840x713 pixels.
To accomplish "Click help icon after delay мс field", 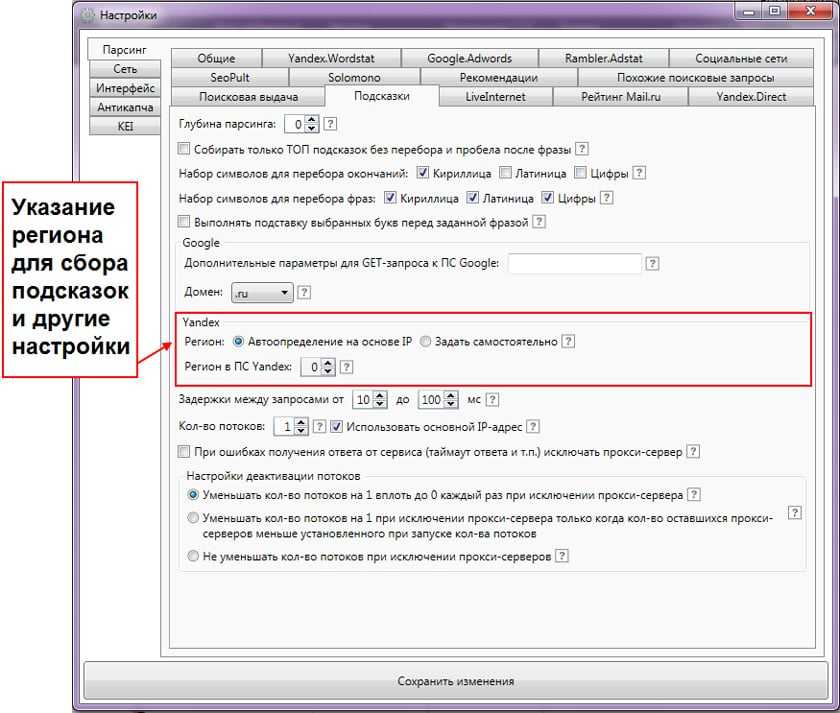I will pos(492,400).
